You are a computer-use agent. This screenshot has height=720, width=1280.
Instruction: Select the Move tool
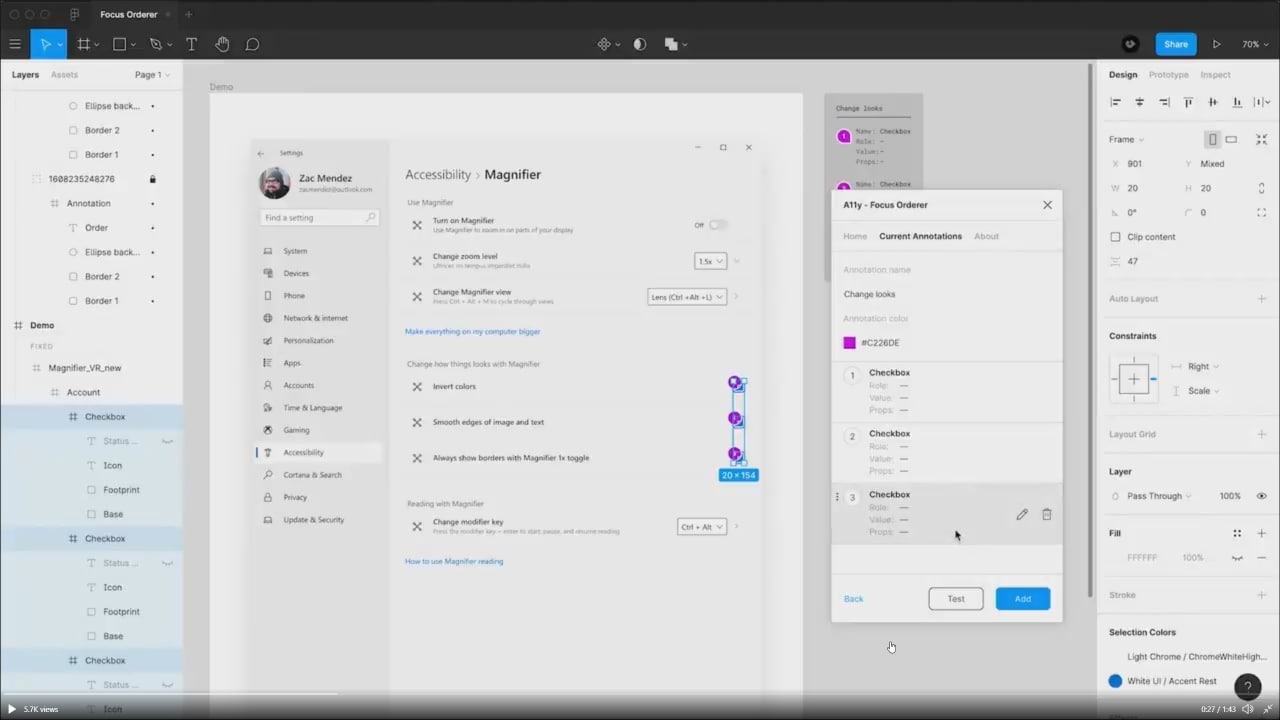45,44
